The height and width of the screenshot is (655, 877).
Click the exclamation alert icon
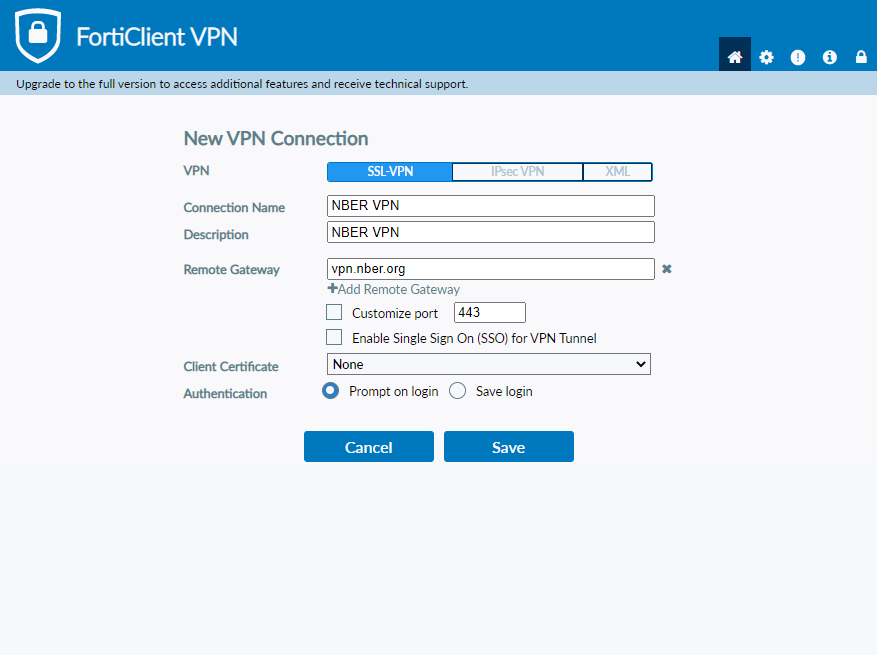[x=798, y=57]
